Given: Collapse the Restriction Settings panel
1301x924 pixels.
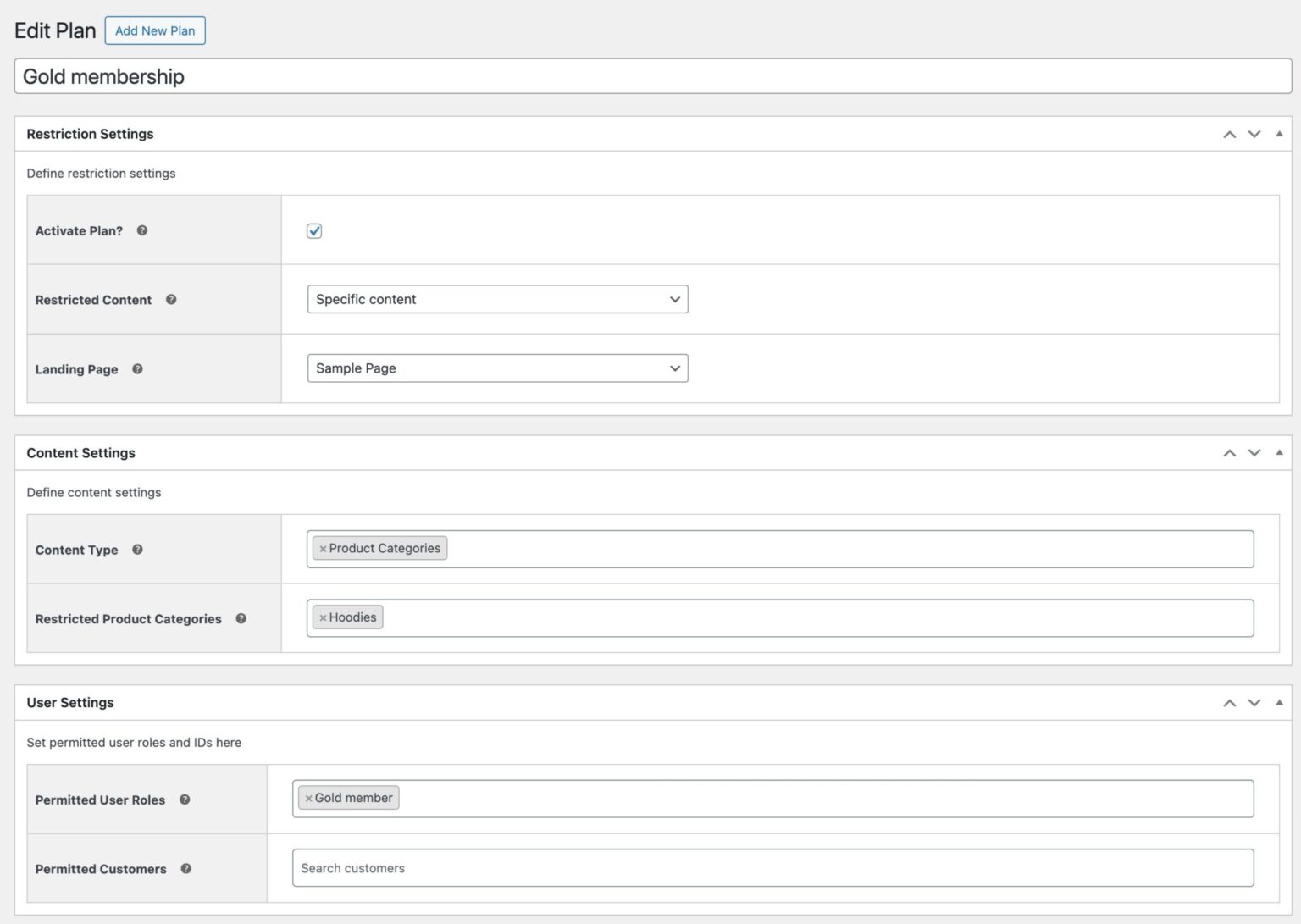Looking at the screenshot, I should point(1278,133).
